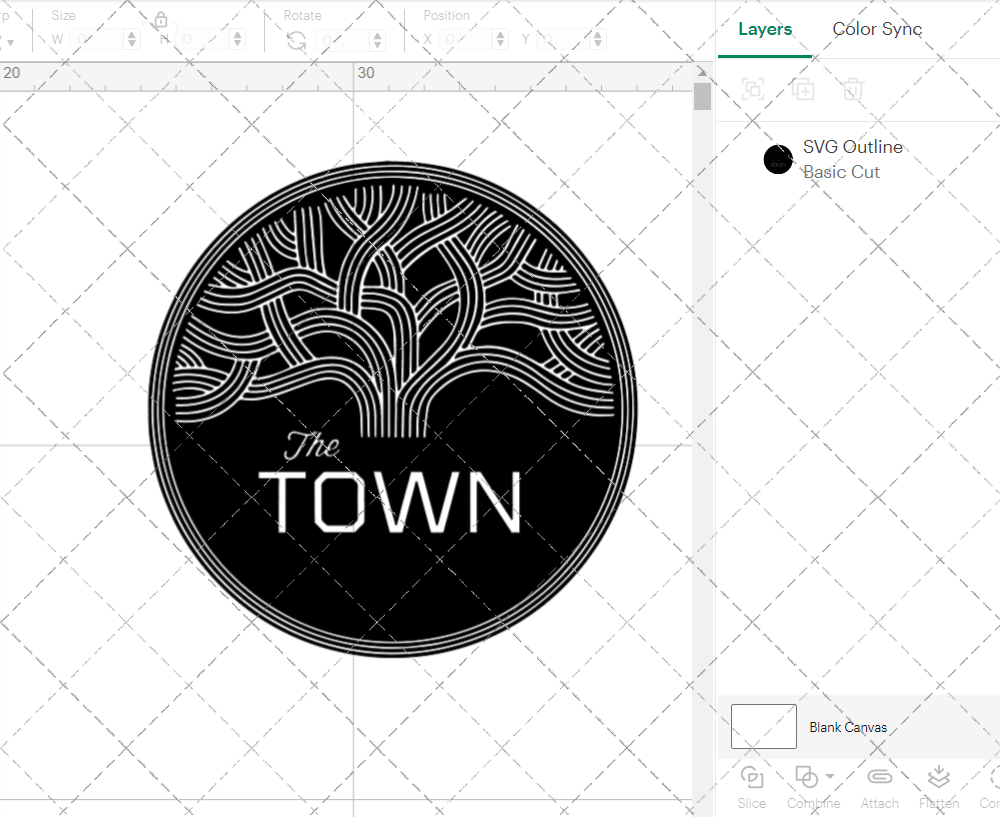This screenshot has height=817, width=1000.
Task: Open the Combine dropdown menu
Action: [x=829, y=777]
